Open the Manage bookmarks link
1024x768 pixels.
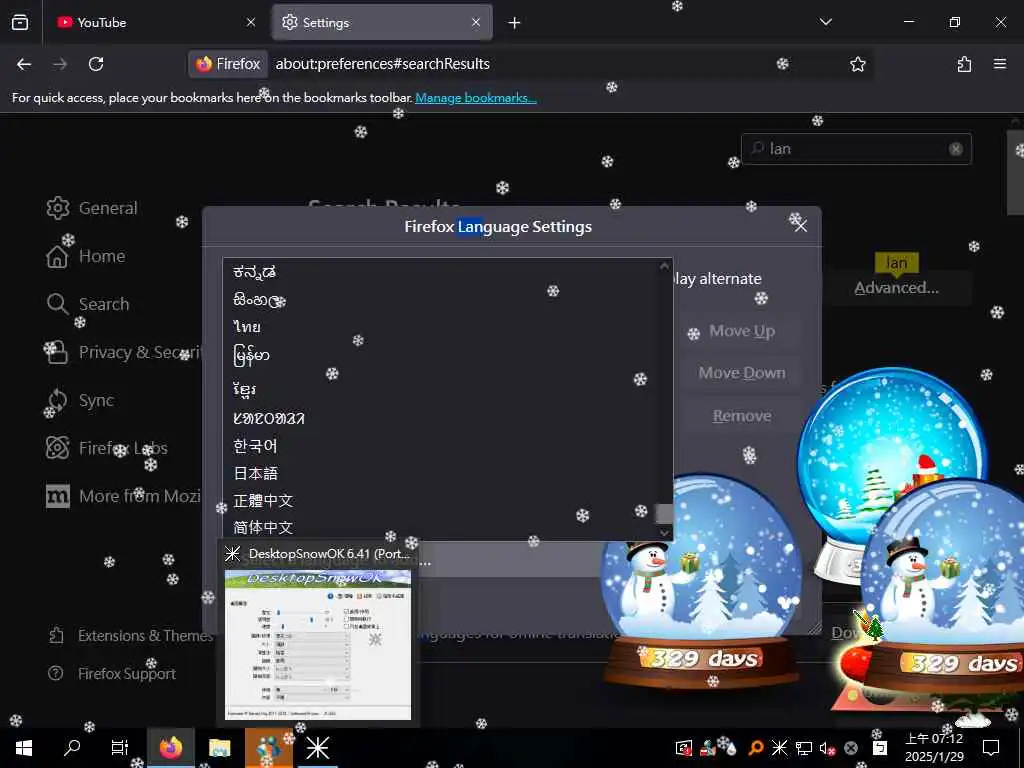[x=475, y=98]
